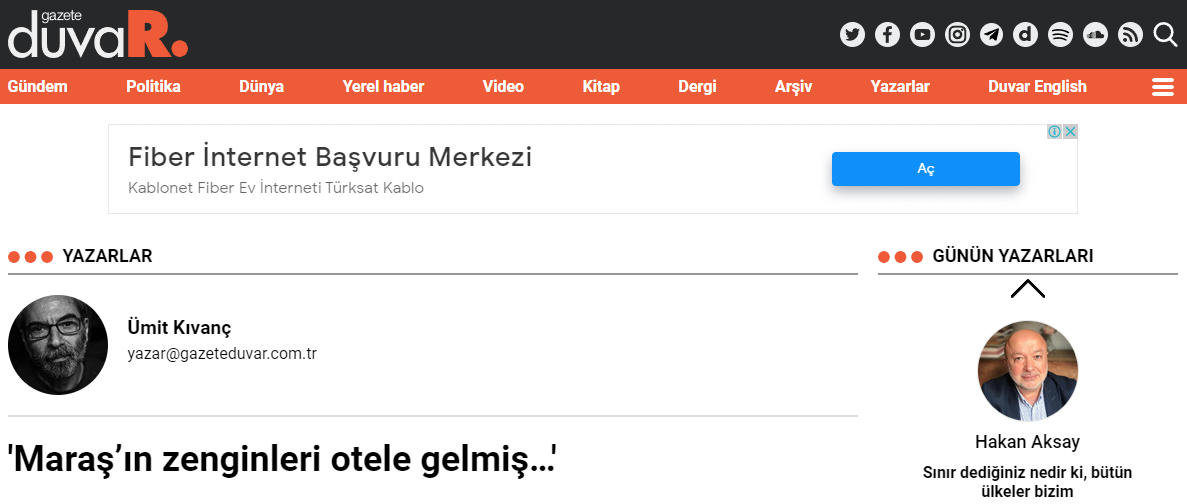Open the Instagram profile icon

957,35
